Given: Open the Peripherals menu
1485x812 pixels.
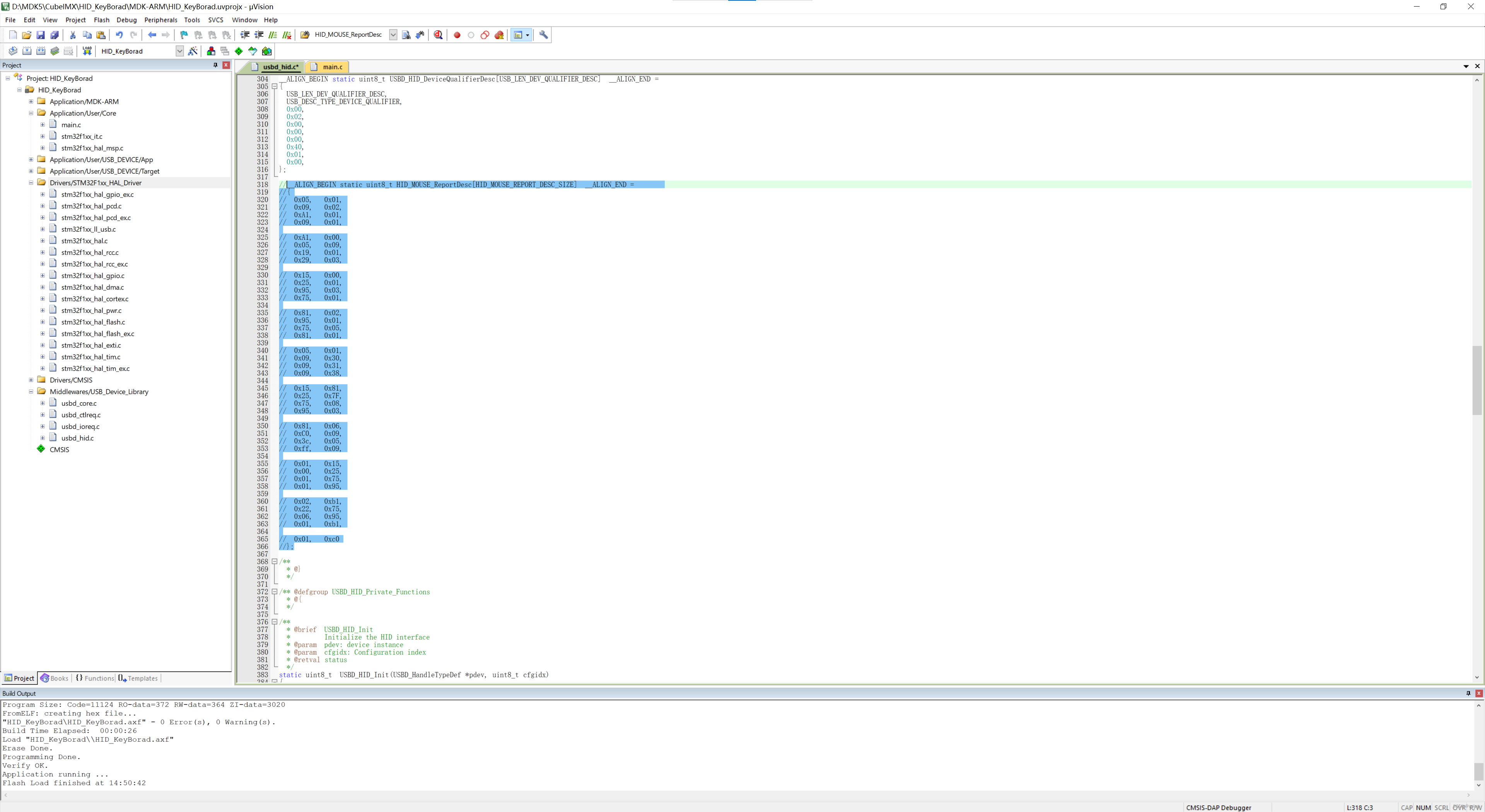Looking at the screenshot, I should click(161, 20).
